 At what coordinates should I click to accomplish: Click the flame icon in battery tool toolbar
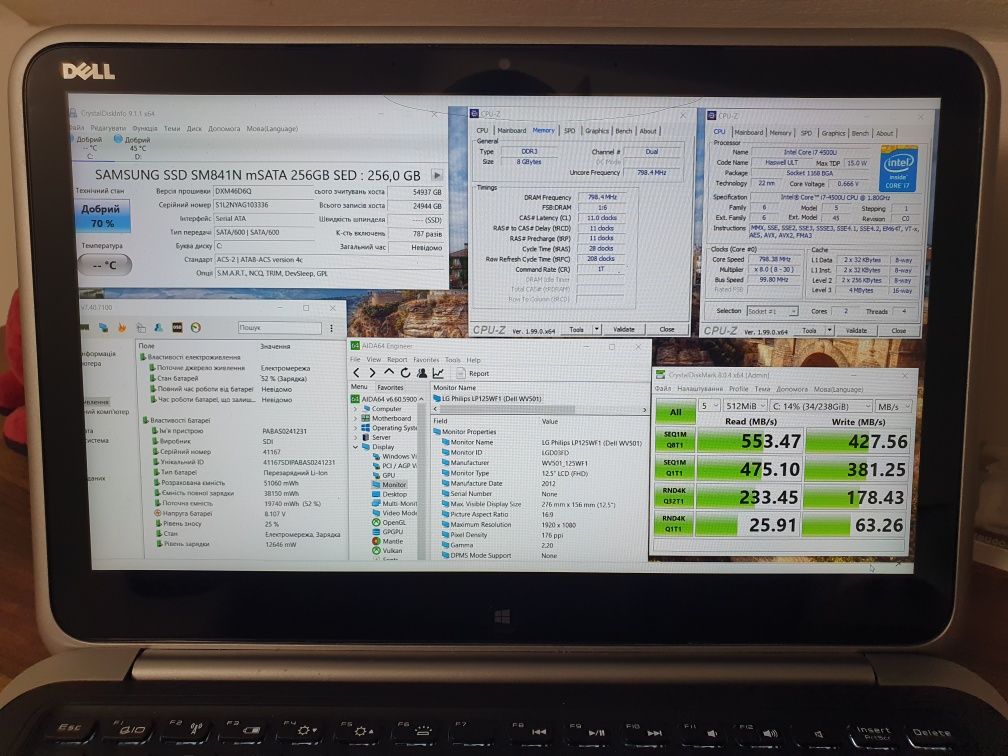pyautogui.click(x=122, y=328)
